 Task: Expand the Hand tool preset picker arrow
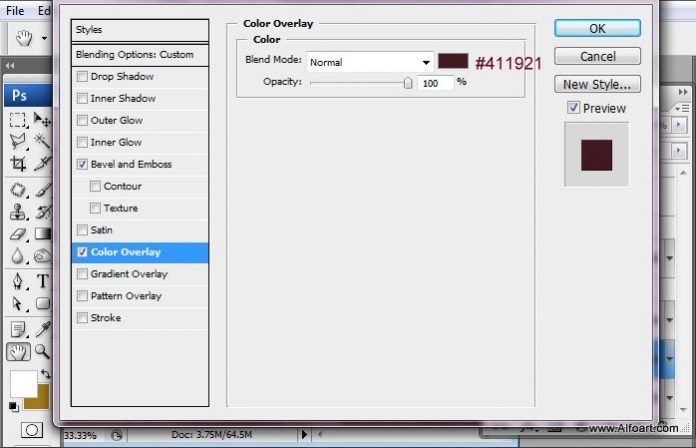(x=44, y=38)
